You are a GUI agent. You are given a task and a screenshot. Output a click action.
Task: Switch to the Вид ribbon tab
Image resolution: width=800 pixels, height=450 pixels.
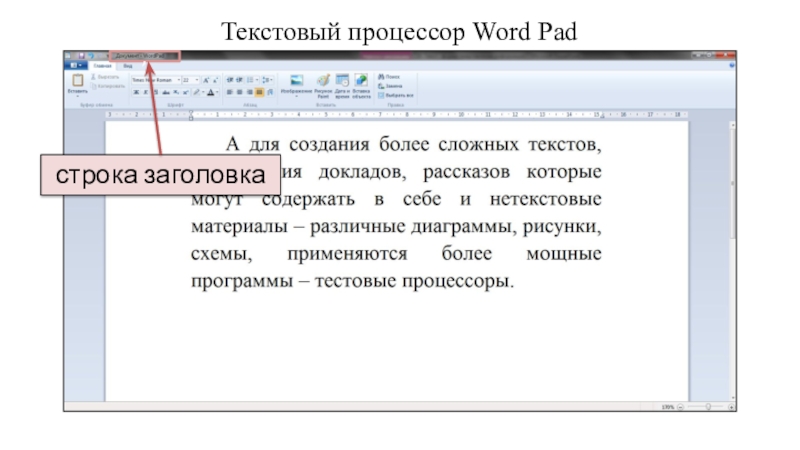(128, 66)
